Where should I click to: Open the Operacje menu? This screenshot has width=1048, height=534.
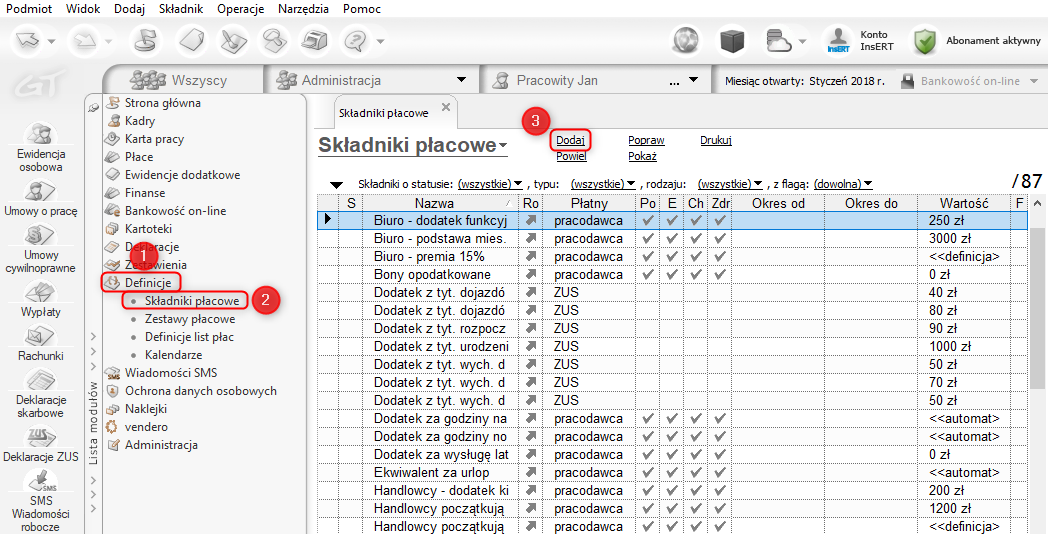coord(240,9)
